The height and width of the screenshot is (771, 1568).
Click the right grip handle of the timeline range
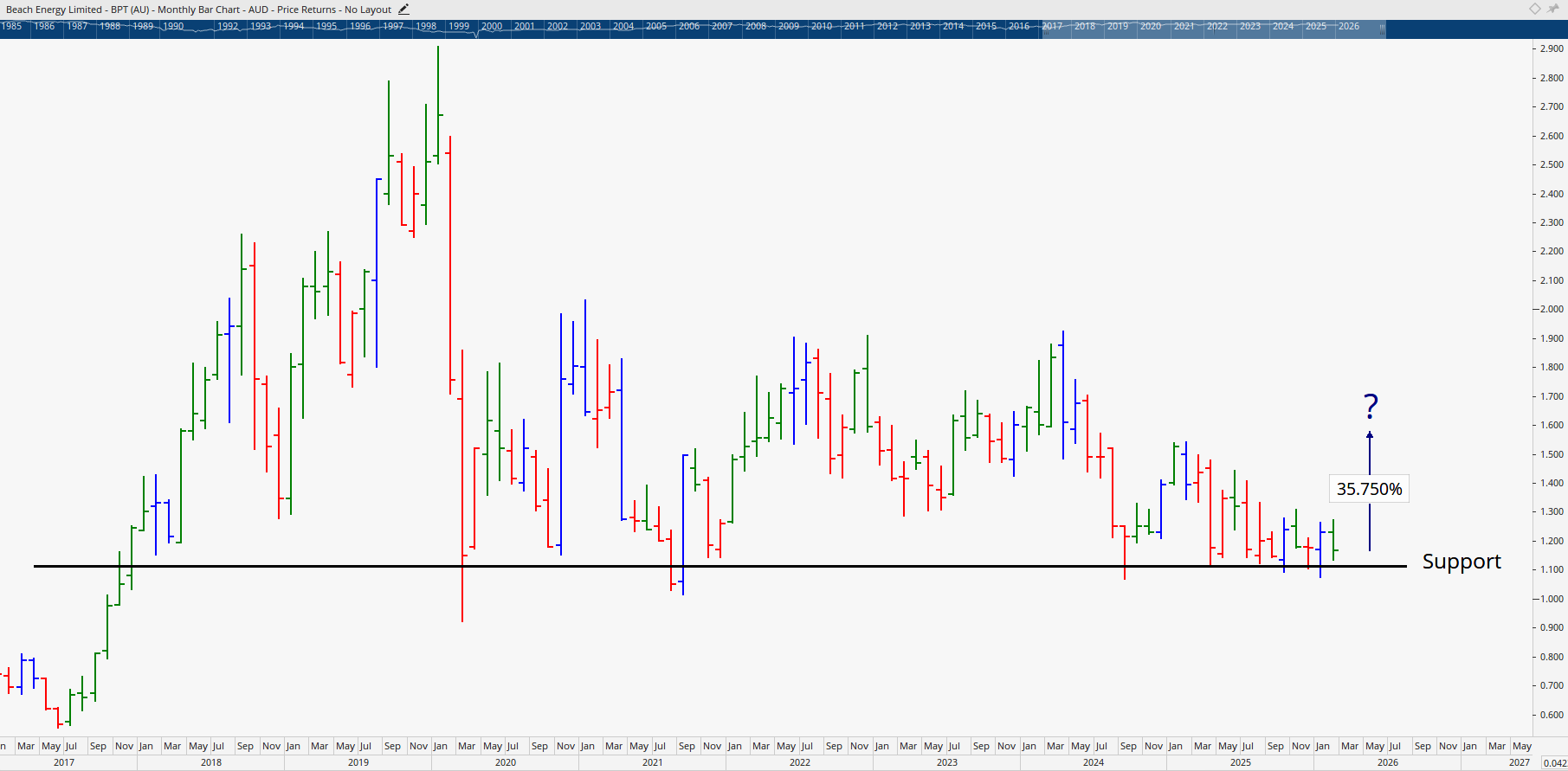(x=1382, y=28)
